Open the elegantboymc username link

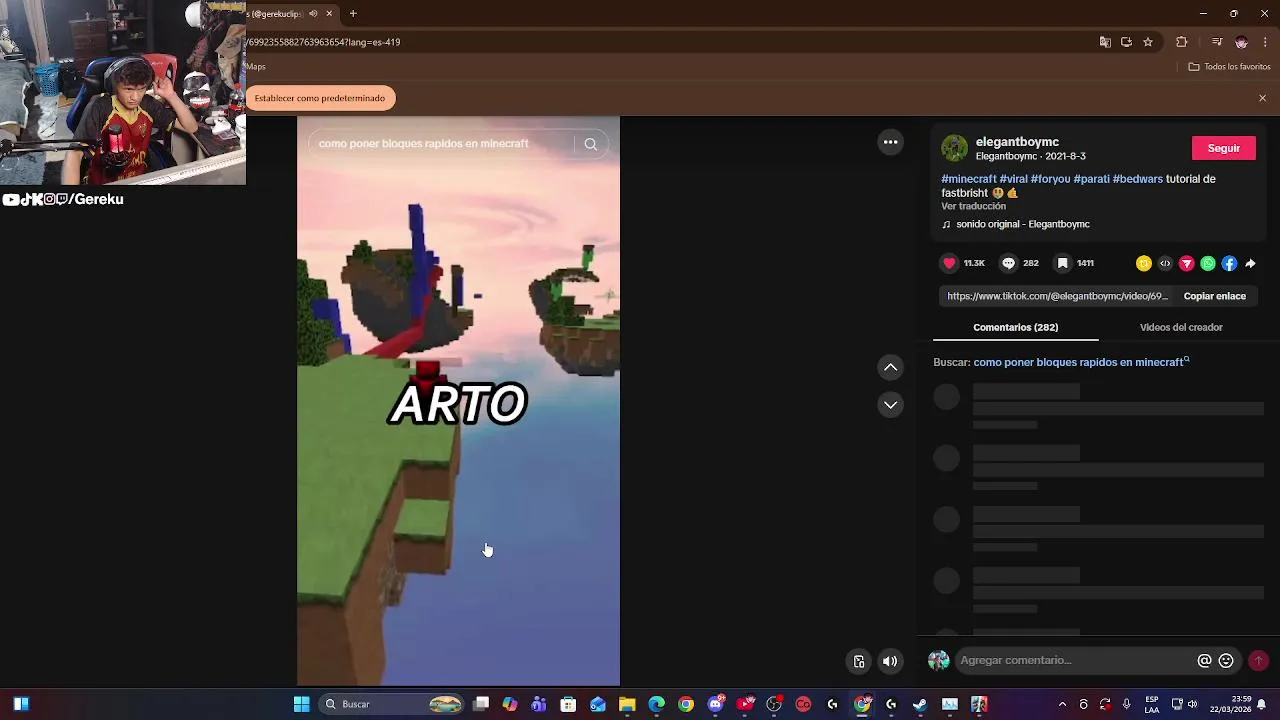1017,142
